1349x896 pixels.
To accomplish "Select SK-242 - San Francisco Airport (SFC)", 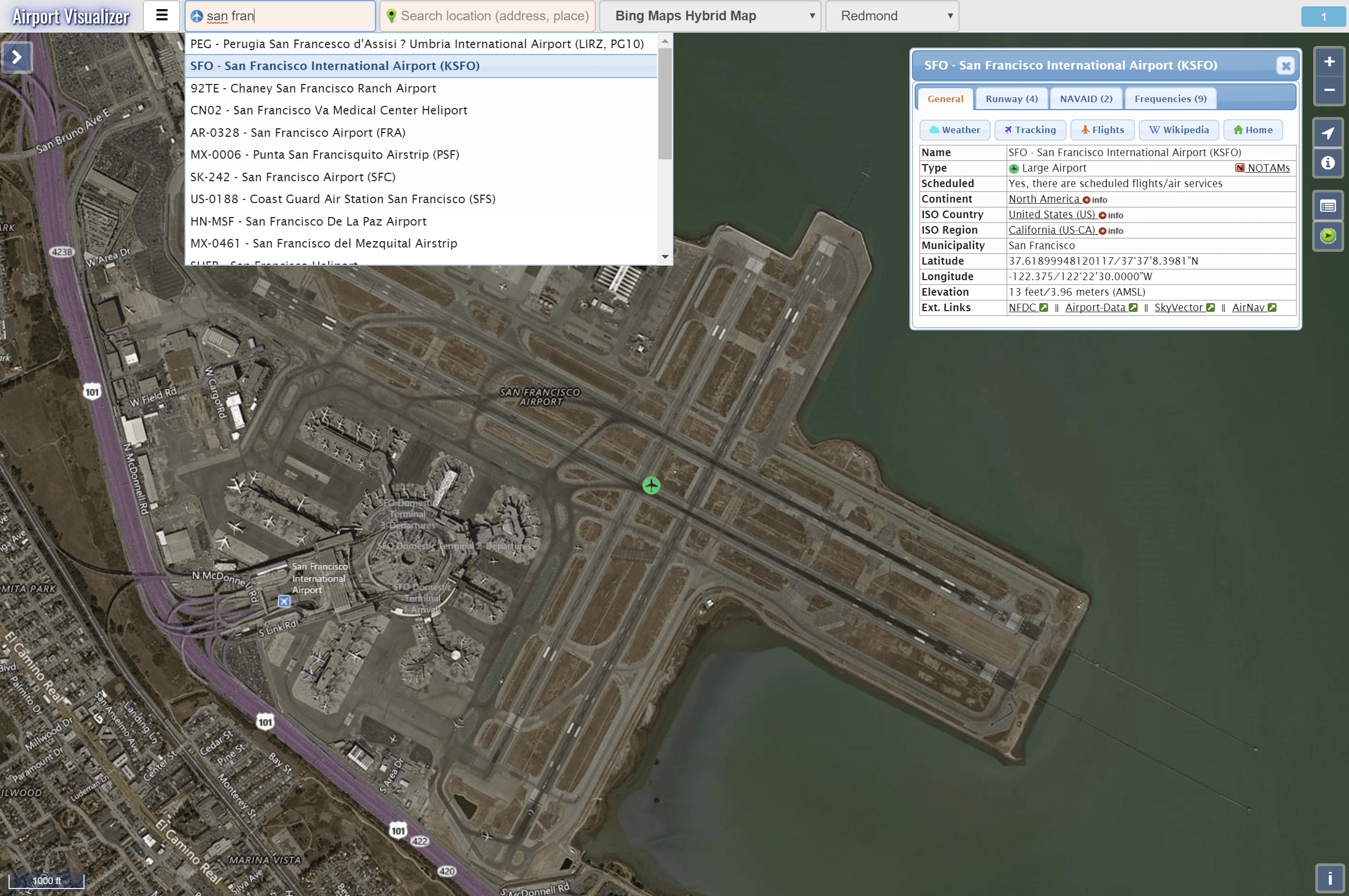I will pyautogui.click(x=421, y=177).
